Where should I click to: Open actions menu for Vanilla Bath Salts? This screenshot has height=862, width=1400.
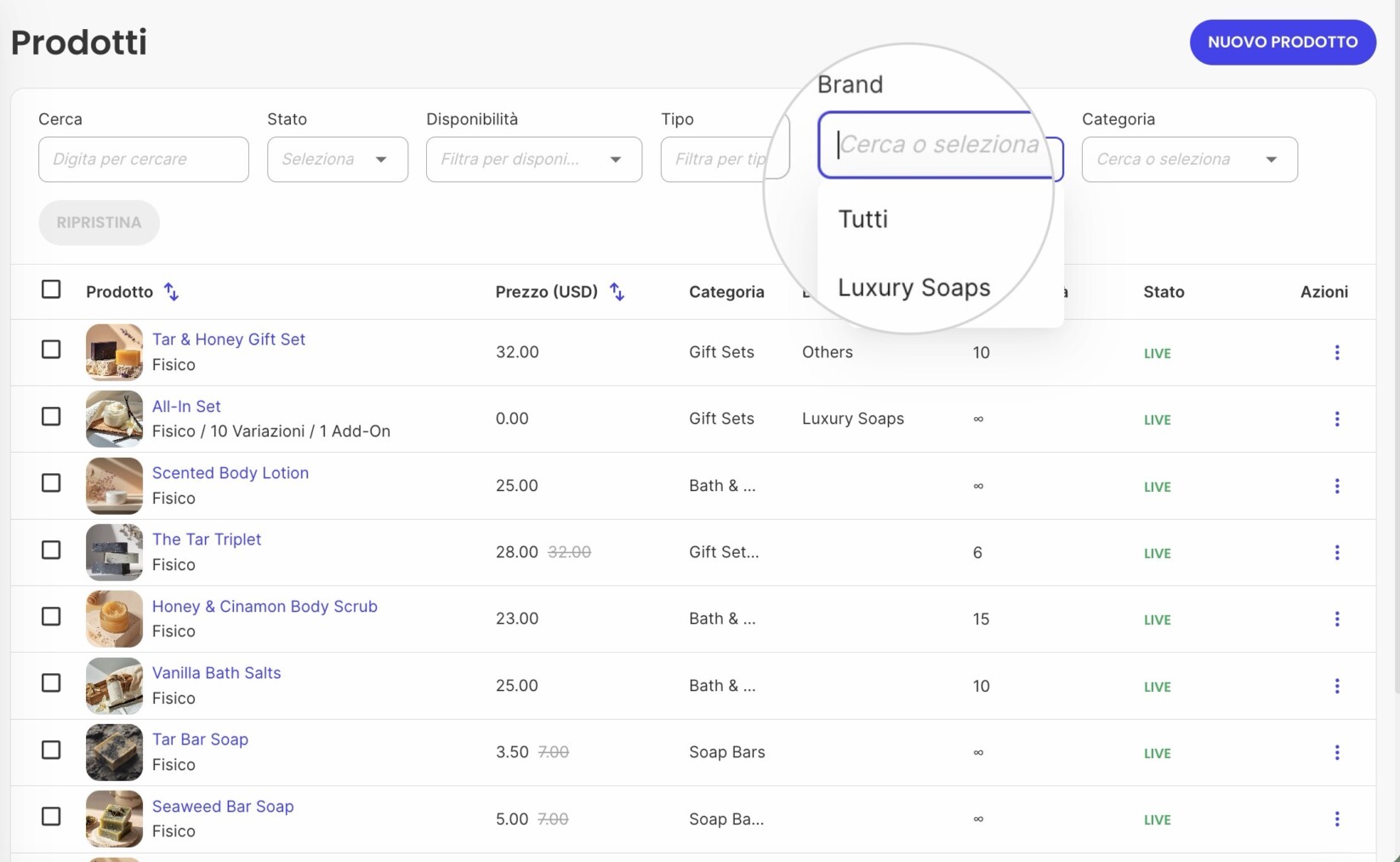1337,686
